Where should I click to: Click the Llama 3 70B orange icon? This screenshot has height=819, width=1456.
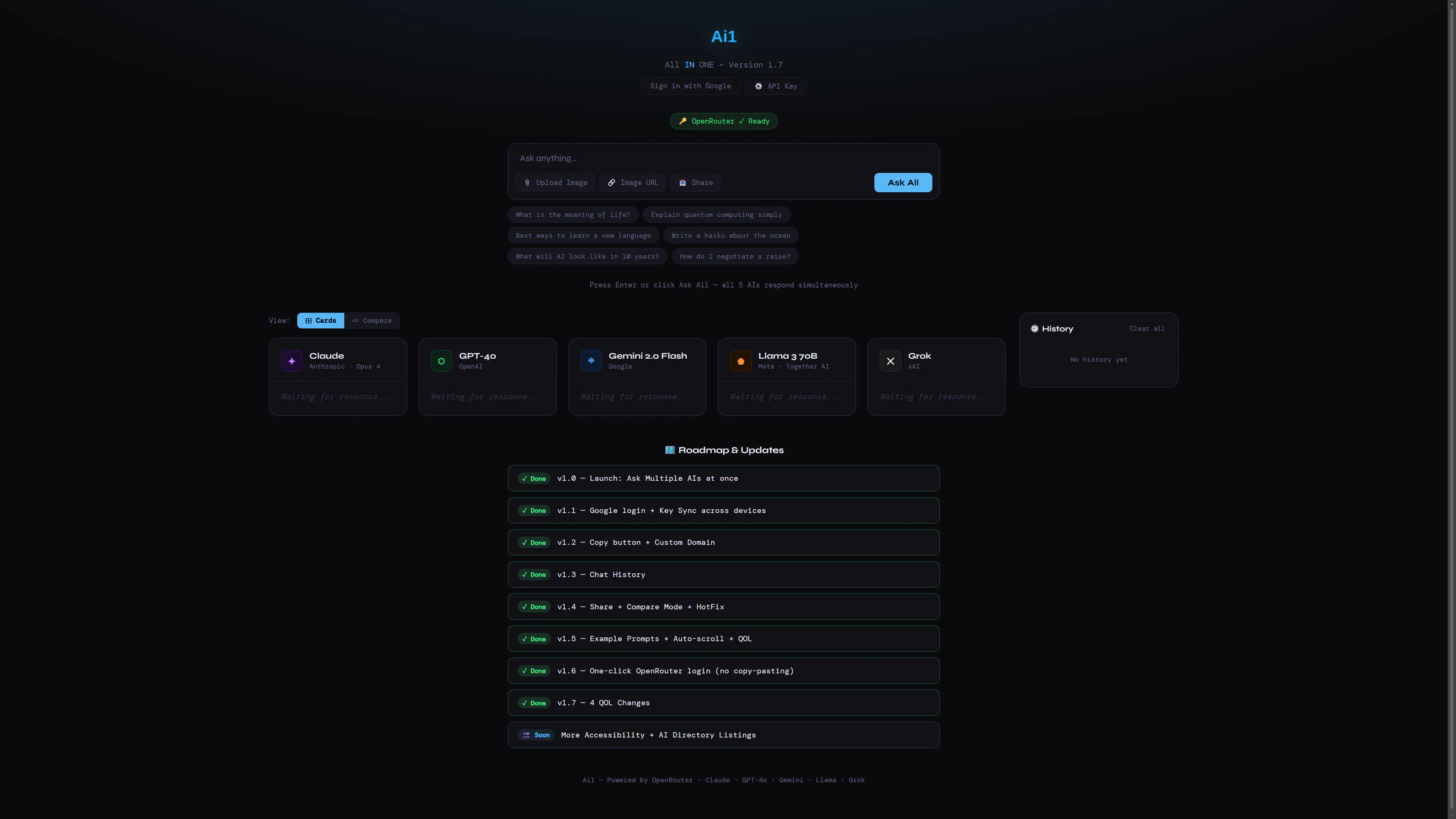coord(741,361)
